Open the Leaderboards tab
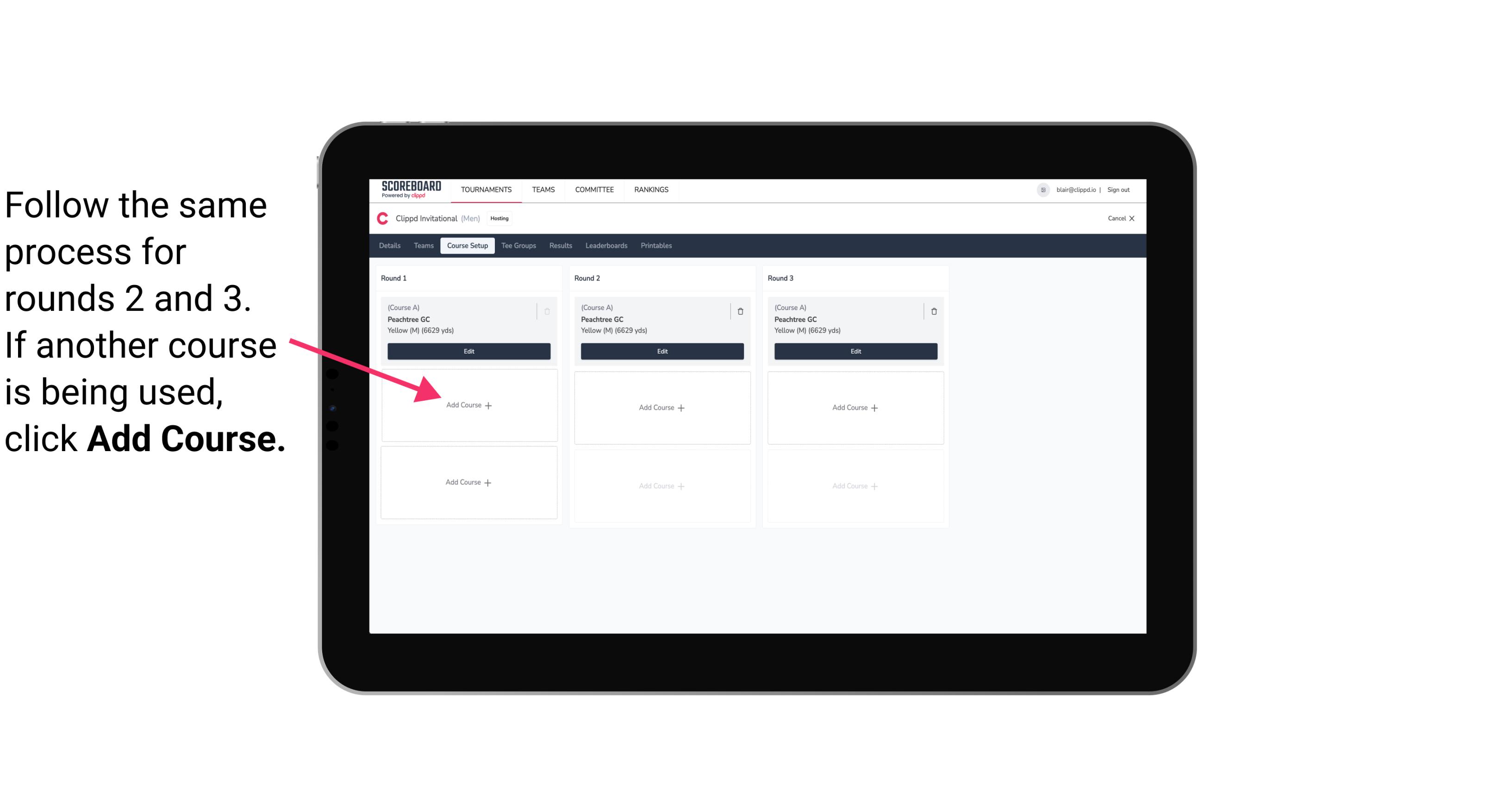This screenshot has height=812, width=1510. pos(605,245)
